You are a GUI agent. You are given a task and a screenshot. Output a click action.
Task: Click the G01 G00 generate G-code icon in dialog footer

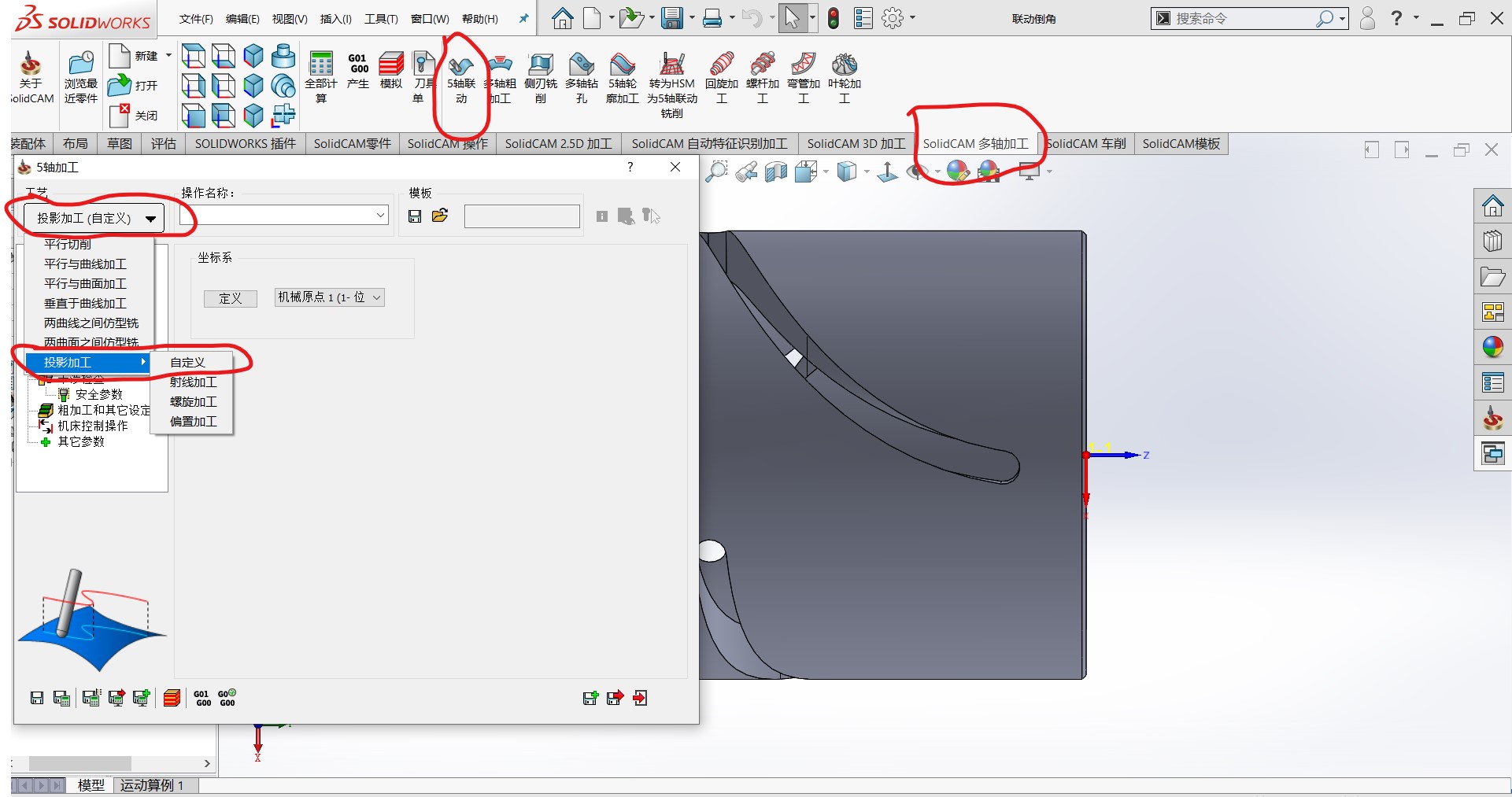coord(203,698)
